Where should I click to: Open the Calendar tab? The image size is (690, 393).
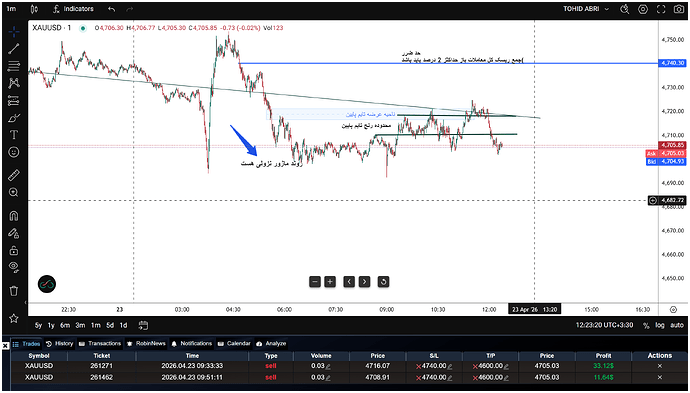(x=234, y=344)
